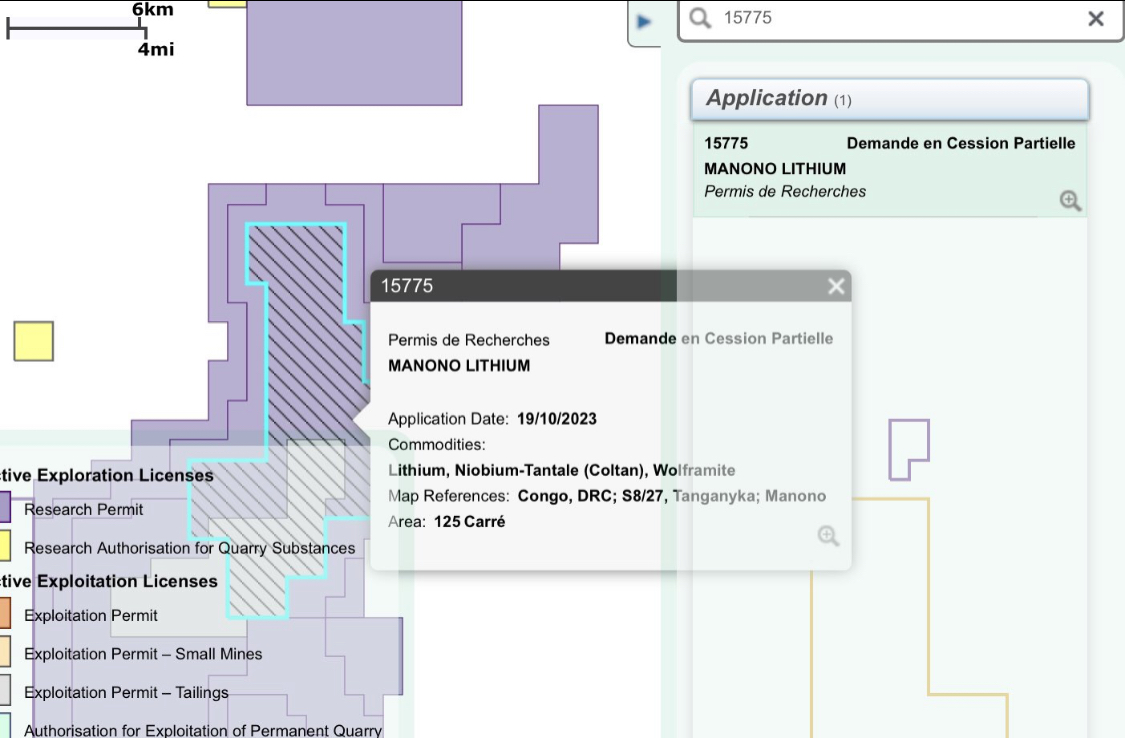Click the Small Mines legend swatch
The width and height of the screenshot is (1125, 738).
click(x=4, y=652)
